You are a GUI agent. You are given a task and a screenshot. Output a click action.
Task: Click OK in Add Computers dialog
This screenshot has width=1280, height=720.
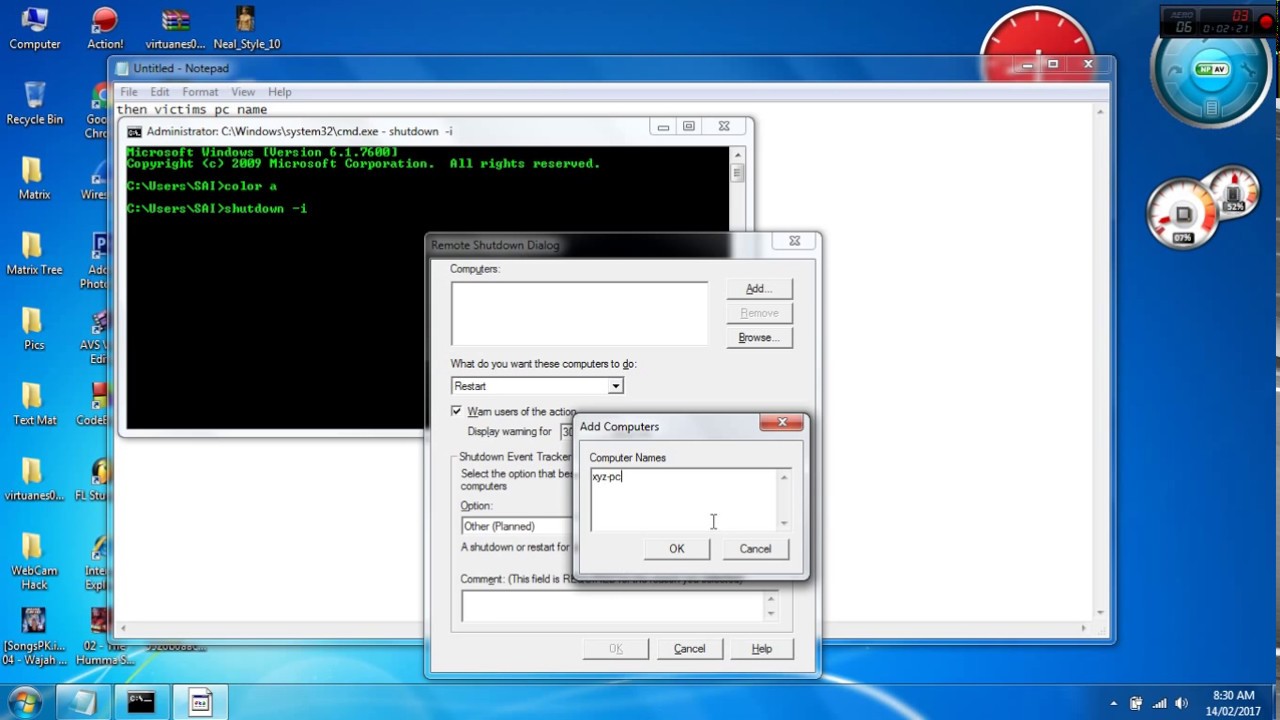pyautogui.click(x=677, y=548)
